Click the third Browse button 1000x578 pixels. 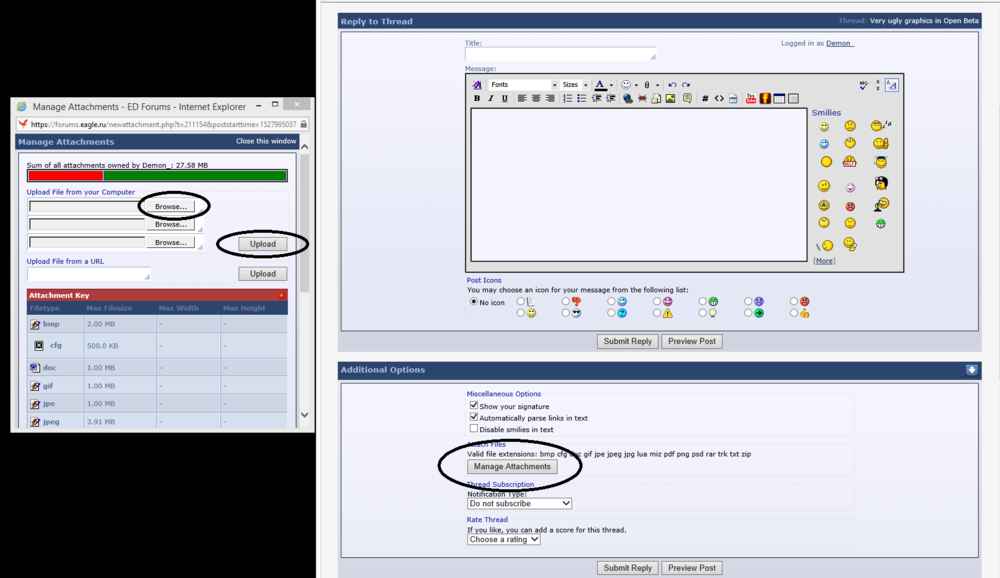coord(170,242)
